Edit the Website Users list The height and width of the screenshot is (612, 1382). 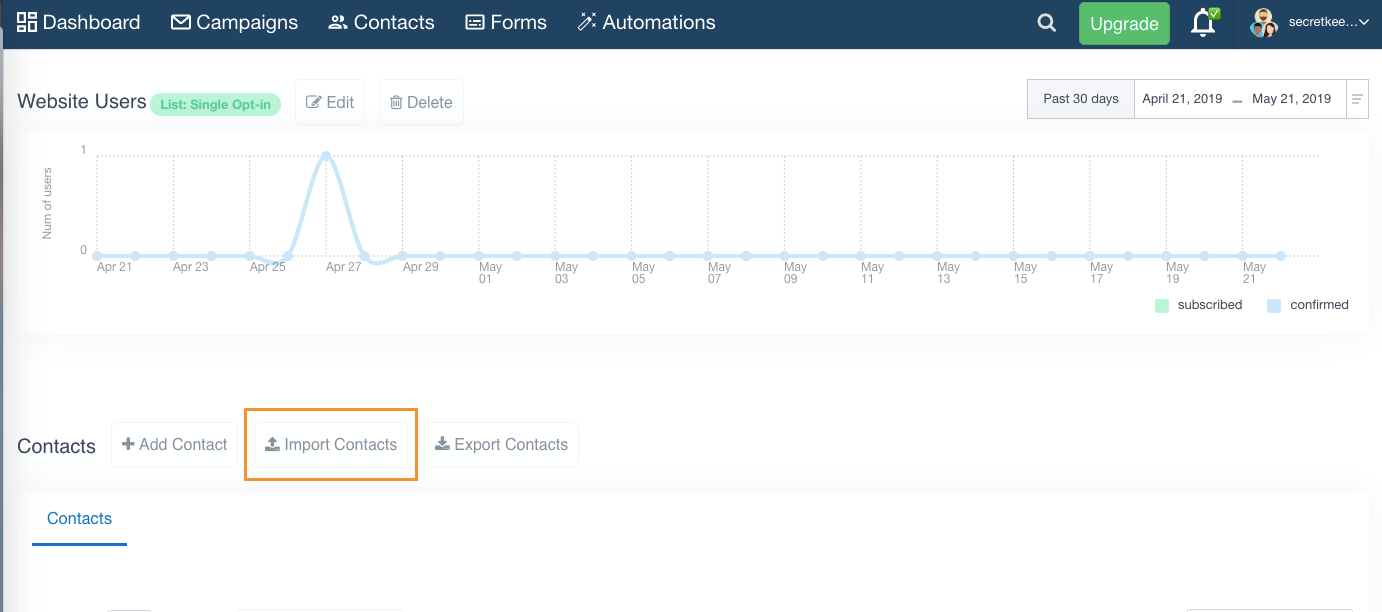(330, 102)
